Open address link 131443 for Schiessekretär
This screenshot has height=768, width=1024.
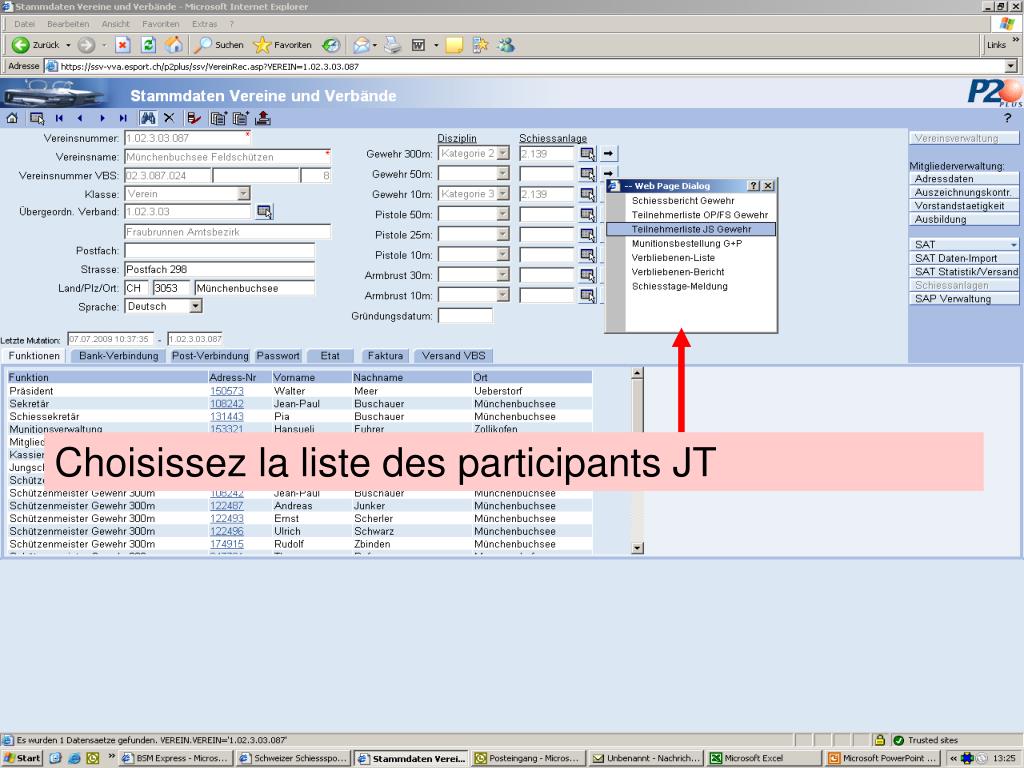(x=227, y=417)
